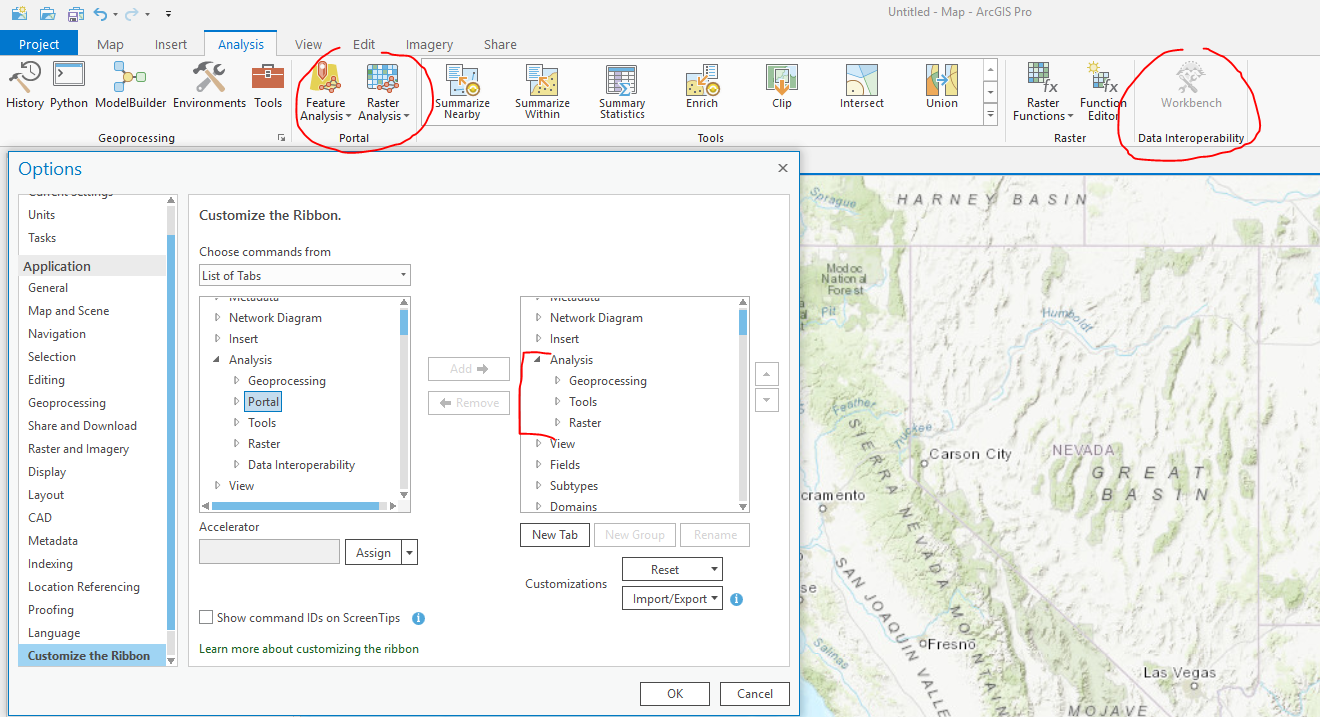Screen dimensions: 1320x717
Task: Click the info icon beside ScreenTips checkbox
Action: tap(419, 618)
